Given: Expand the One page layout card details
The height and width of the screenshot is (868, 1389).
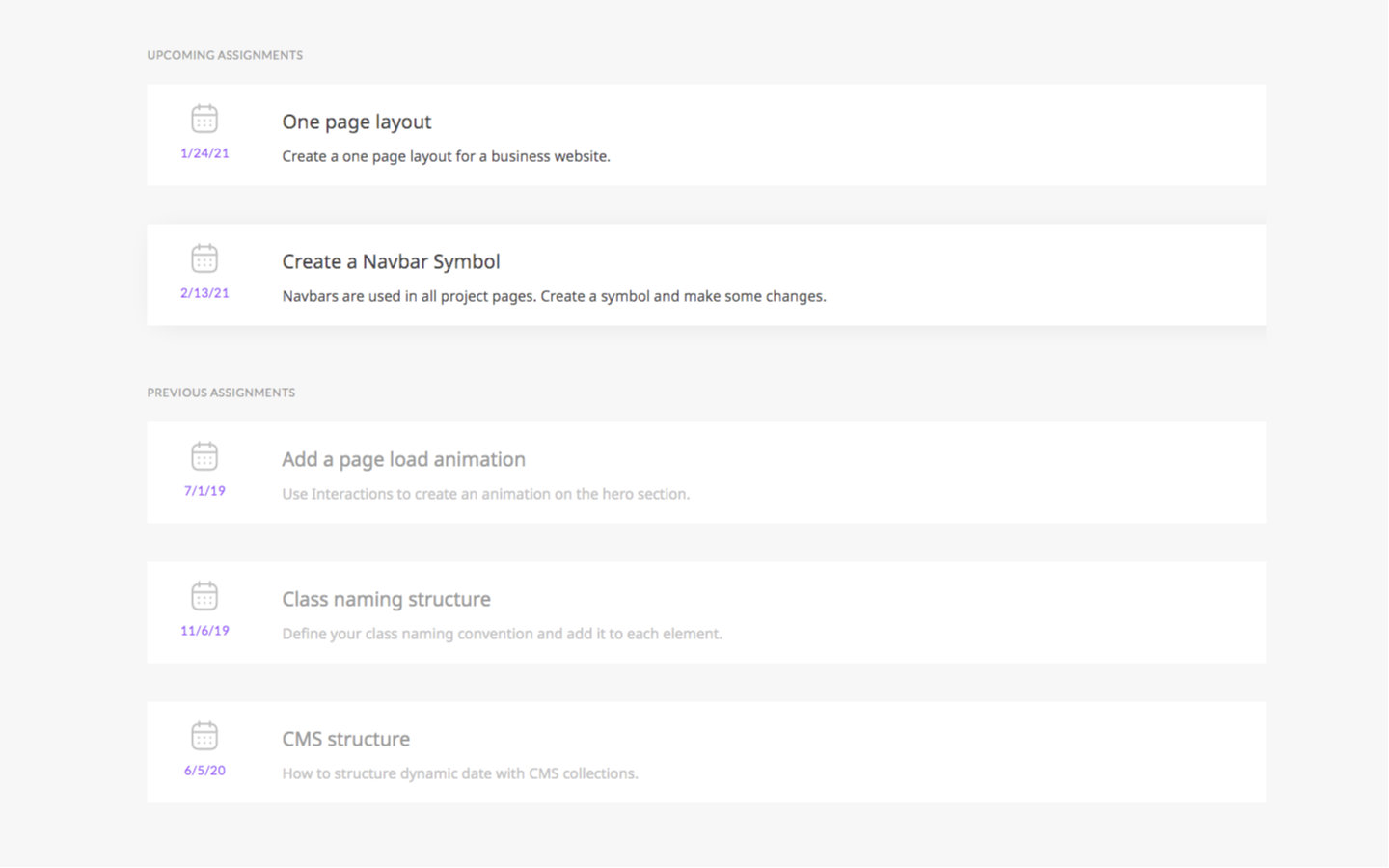Looking at the screenshot, I should (356, 122).
